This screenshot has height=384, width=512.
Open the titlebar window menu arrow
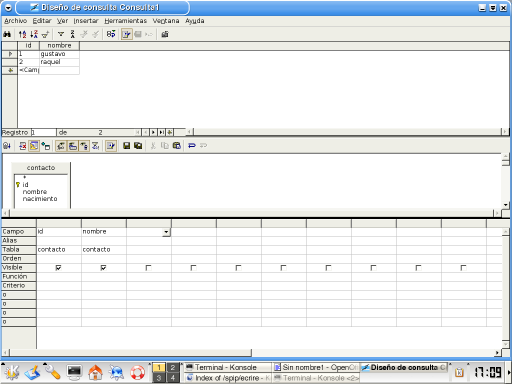pos(8,7)
